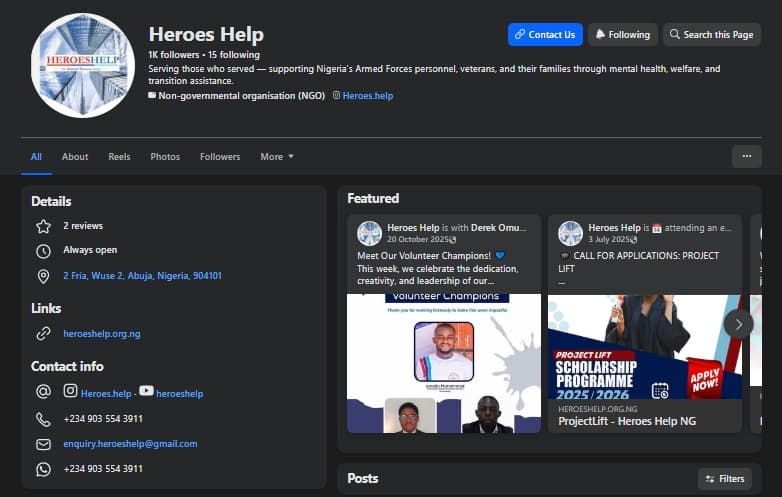Click the 15 following text
The height and width of the screenshot is (497, 782).
tap(234, 55)
